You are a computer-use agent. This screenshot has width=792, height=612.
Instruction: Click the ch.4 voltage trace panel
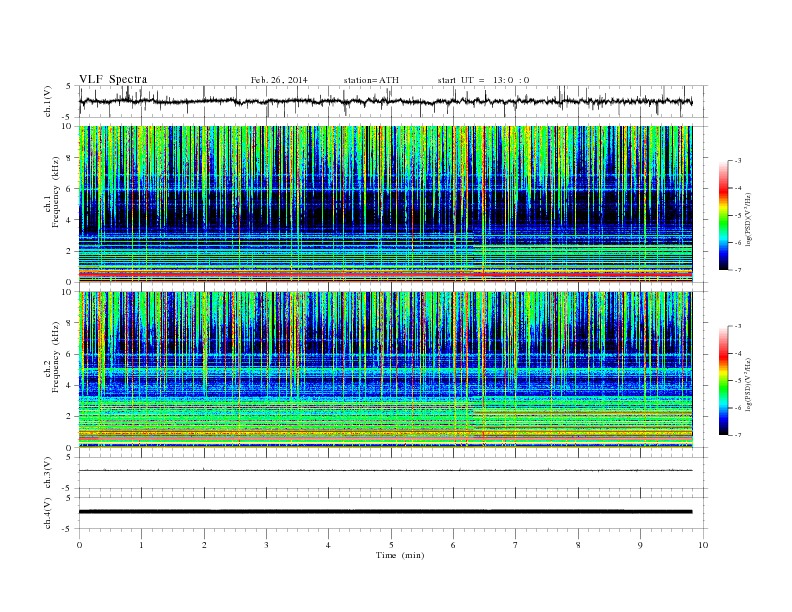tap(393, 513)
